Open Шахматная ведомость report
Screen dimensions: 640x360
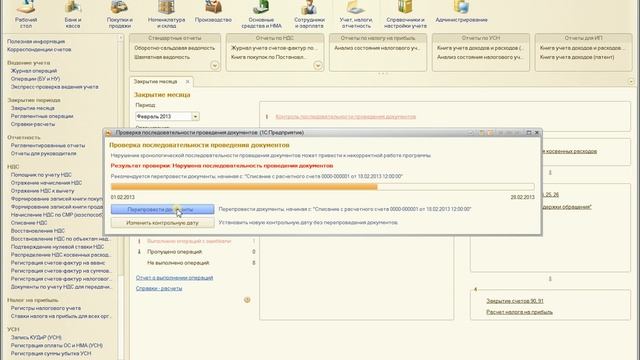click(x=162, y=57)
